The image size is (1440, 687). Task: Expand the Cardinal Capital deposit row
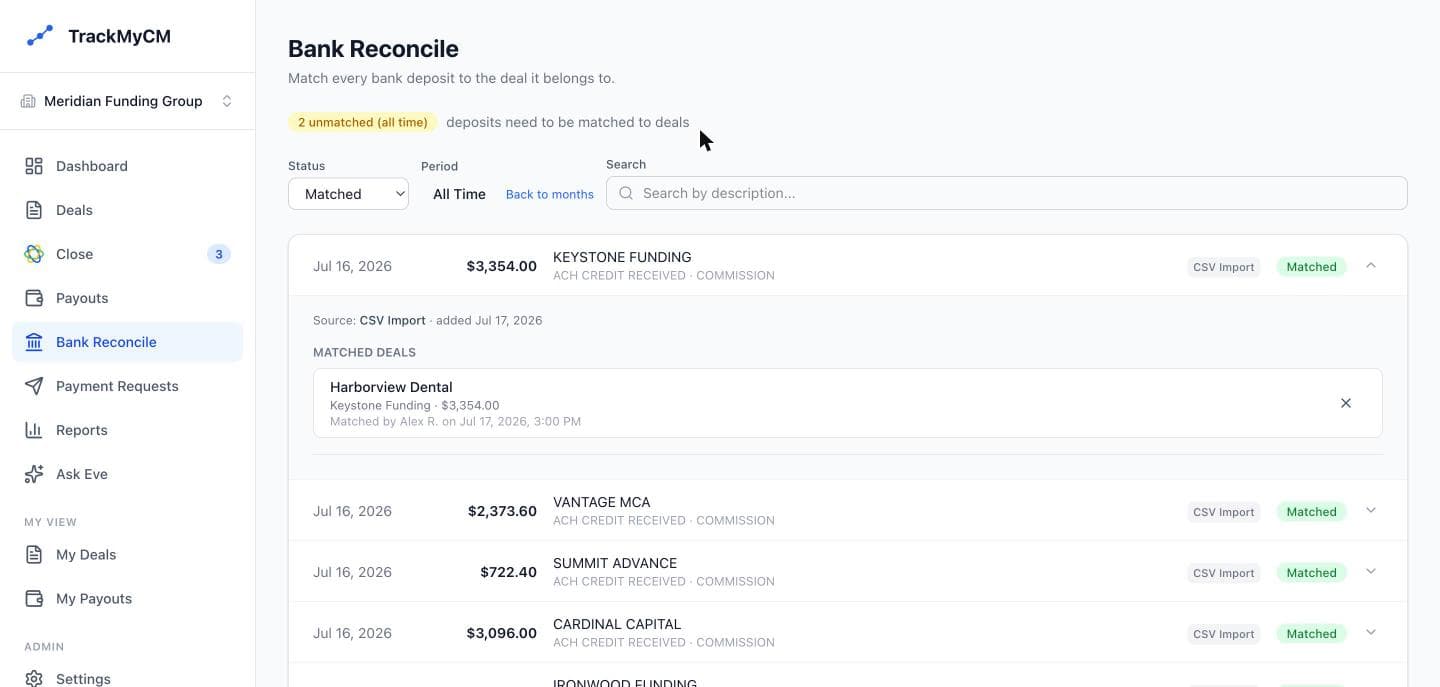(1371, 633)
